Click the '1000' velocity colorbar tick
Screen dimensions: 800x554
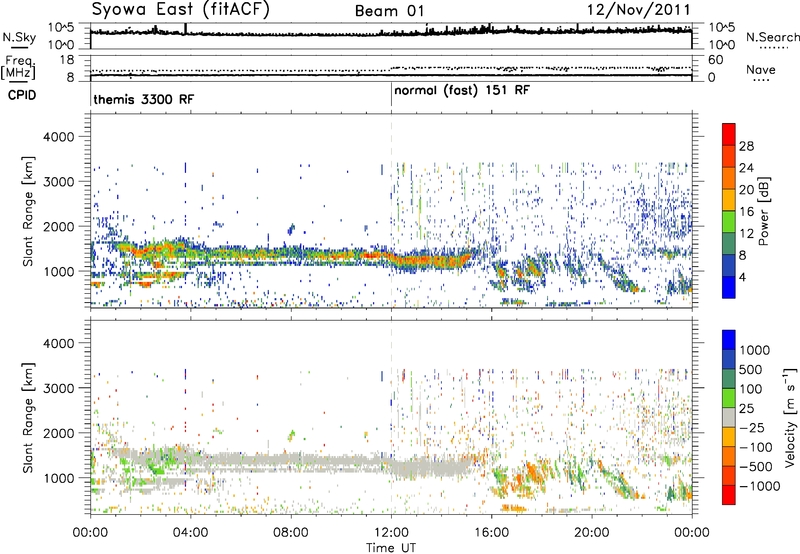(x=754, y=350)
